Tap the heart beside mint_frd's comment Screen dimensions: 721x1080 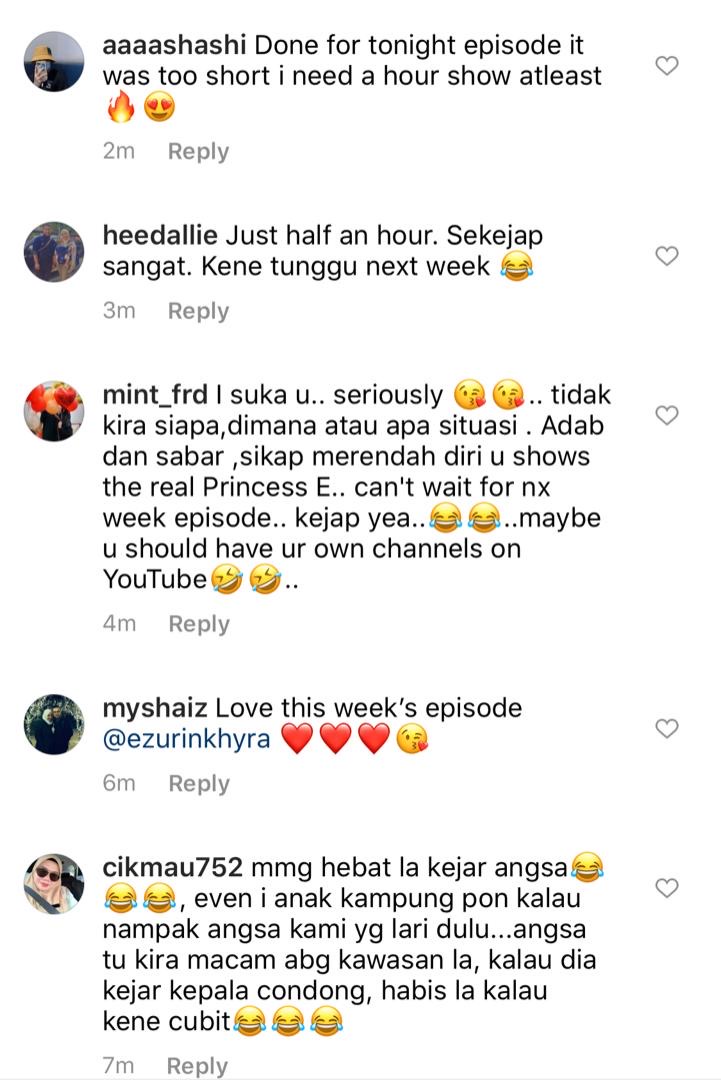667,415
